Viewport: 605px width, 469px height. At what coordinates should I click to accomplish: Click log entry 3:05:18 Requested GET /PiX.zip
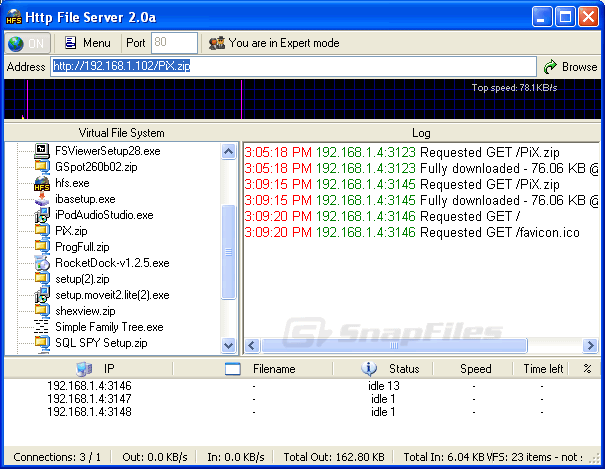coord(402,152)
